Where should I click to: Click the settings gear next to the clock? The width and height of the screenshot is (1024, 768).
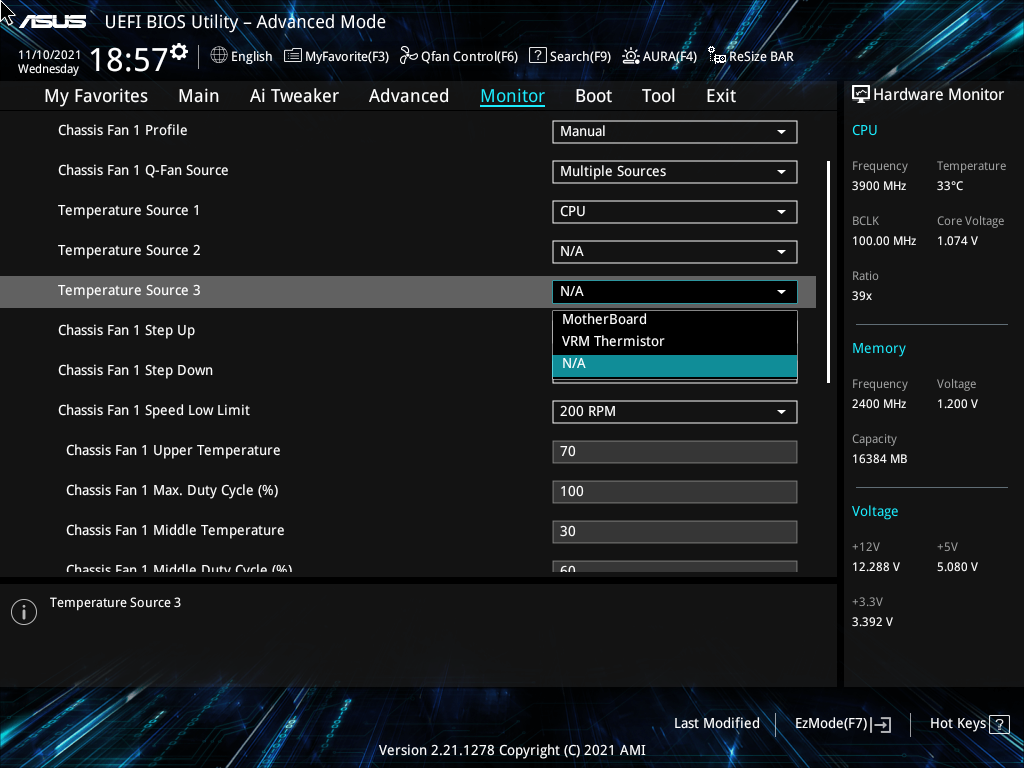tap(179, 52)
